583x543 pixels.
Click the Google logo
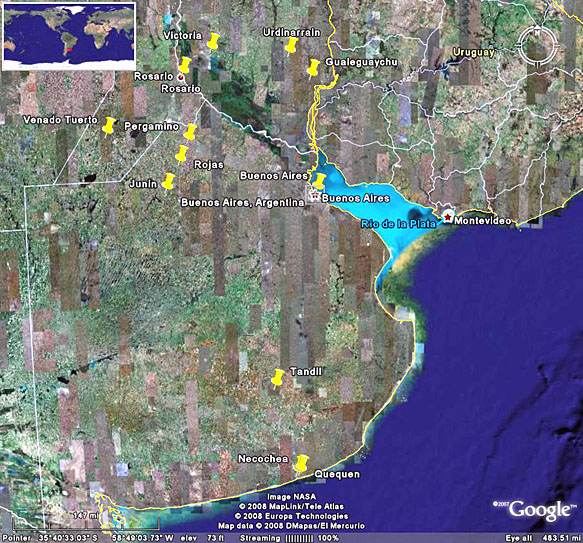coord(540,510)
